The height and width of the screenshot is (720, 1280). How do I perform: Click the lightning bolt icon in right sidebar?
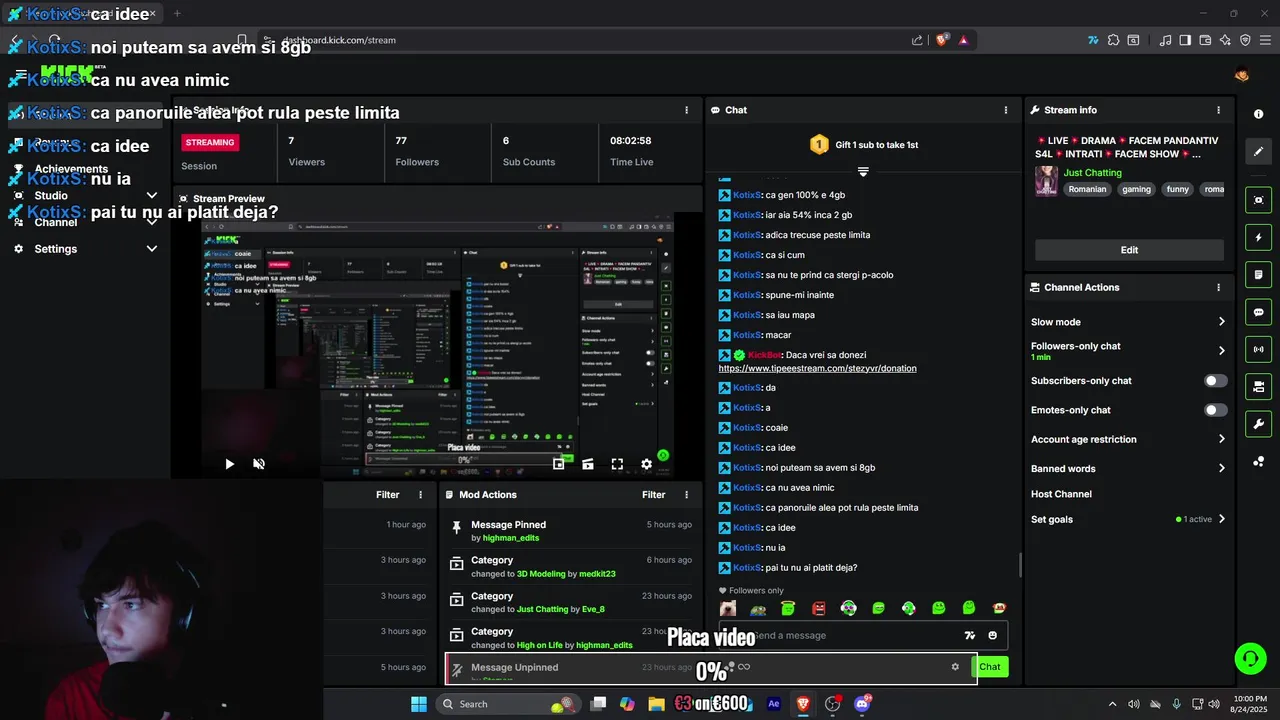click(1258, 238)
